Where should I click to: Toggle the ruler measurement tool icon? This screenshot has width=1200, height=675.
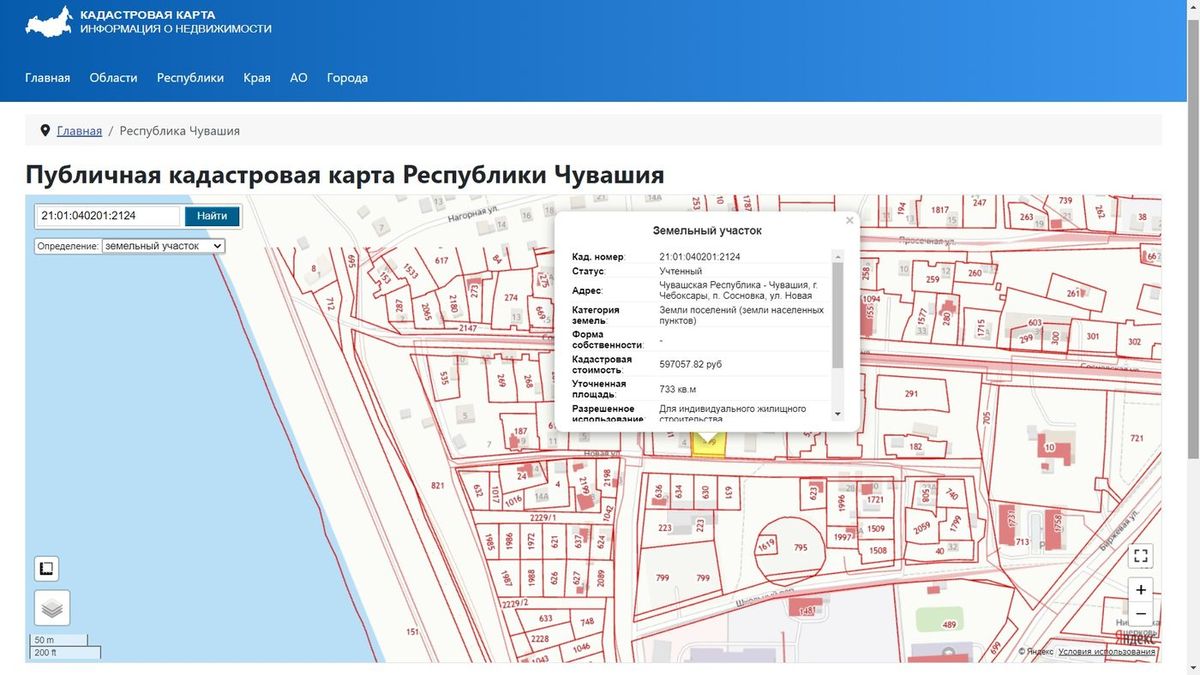tap(46, 569)
